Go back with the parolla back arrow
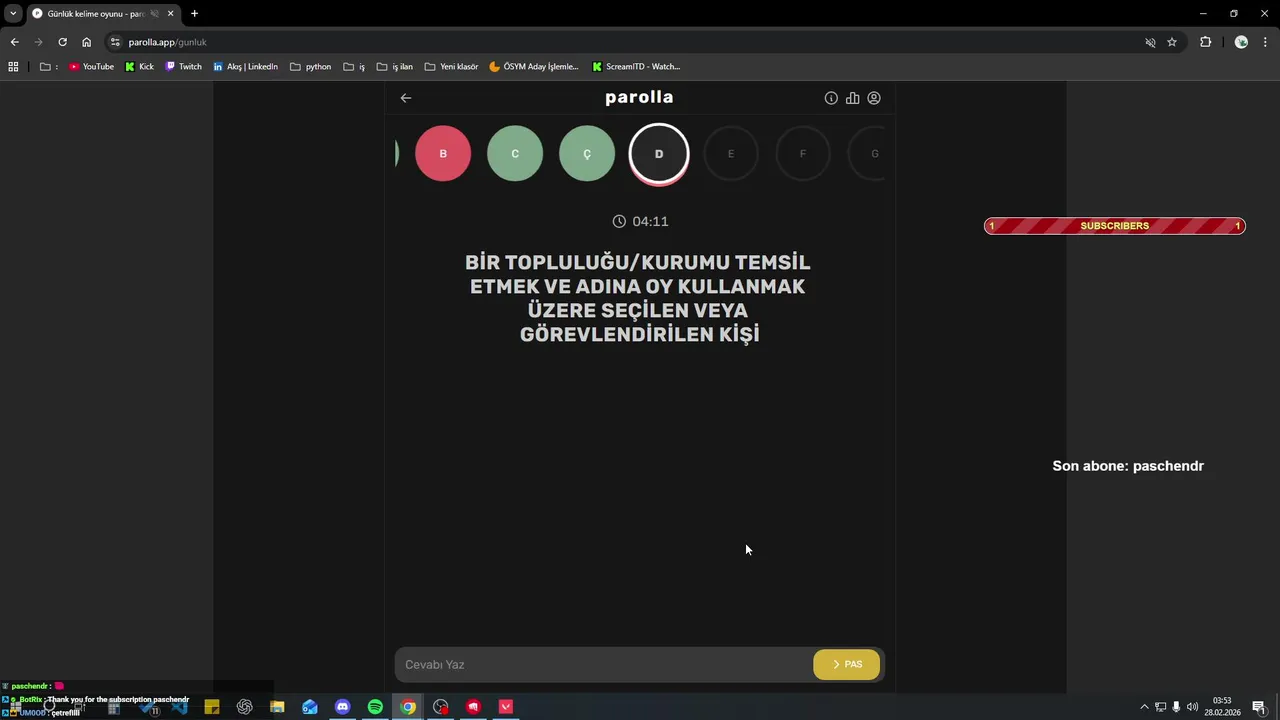 coord(406,98)
